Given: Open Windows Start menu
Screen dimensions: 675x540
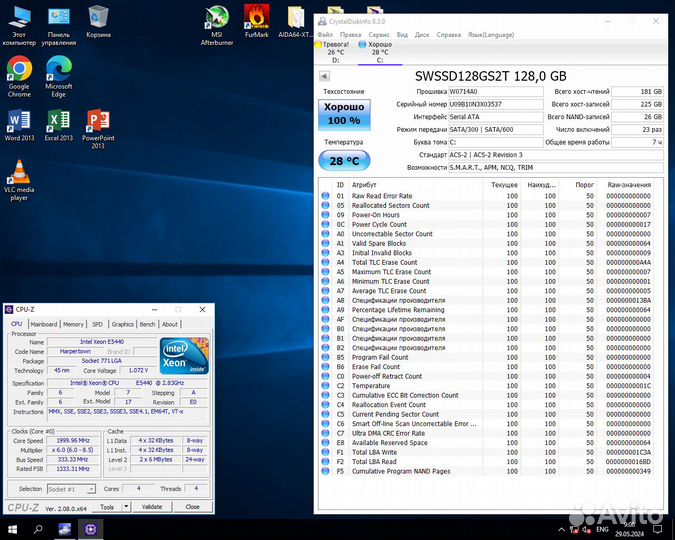Looking at the screenshot, I should tap(12, 529).
